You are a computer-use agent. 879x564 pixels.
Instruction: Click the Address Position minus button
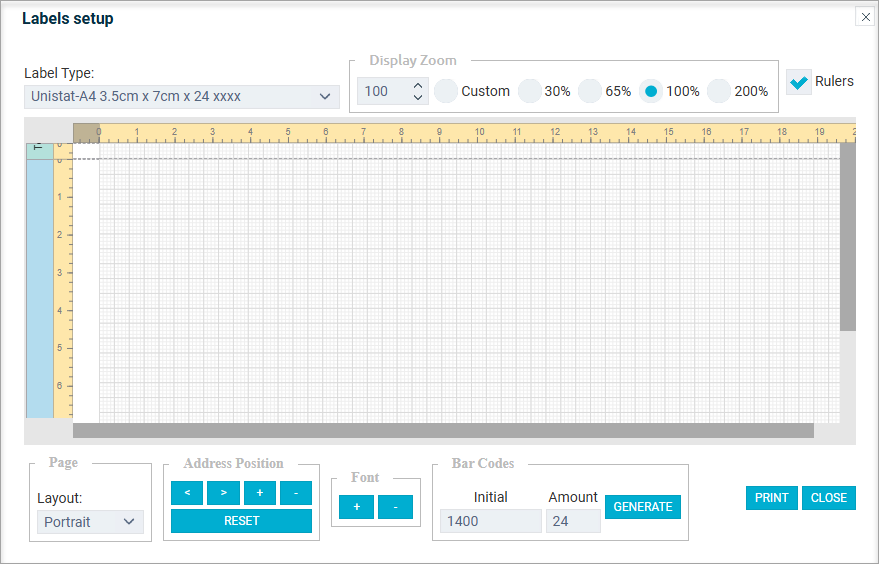pyautogui.click(x=296, y=493)
